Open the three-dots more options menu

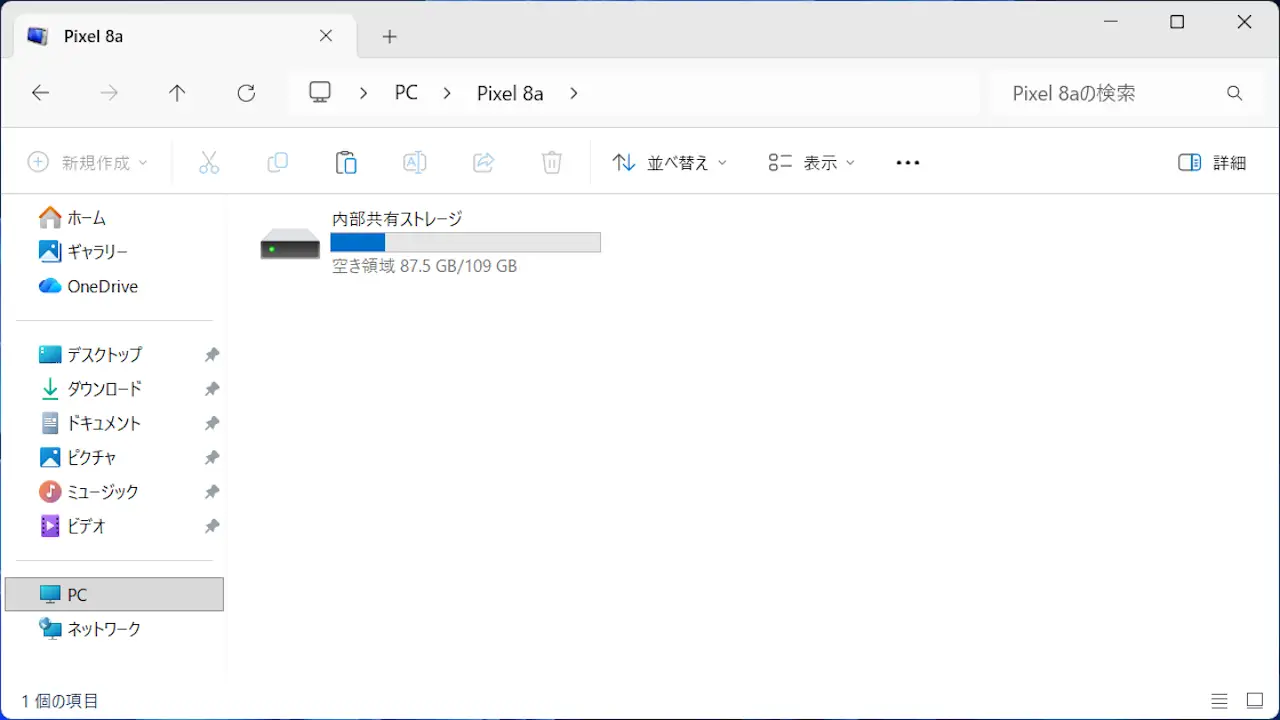[907, 163]
